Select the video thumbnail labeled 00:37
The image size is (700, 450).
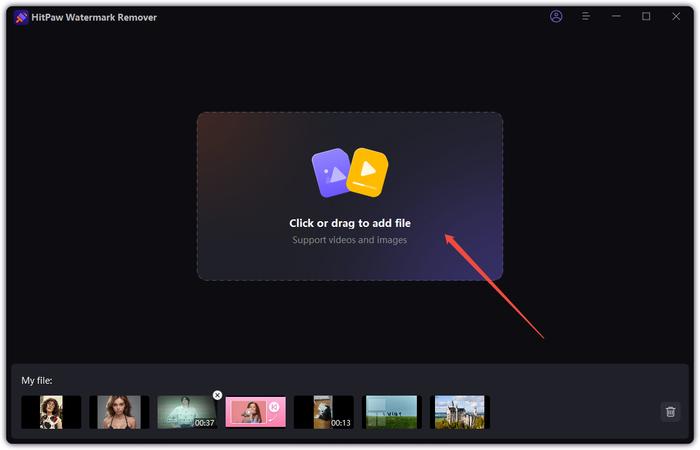[x=186, y=412]
